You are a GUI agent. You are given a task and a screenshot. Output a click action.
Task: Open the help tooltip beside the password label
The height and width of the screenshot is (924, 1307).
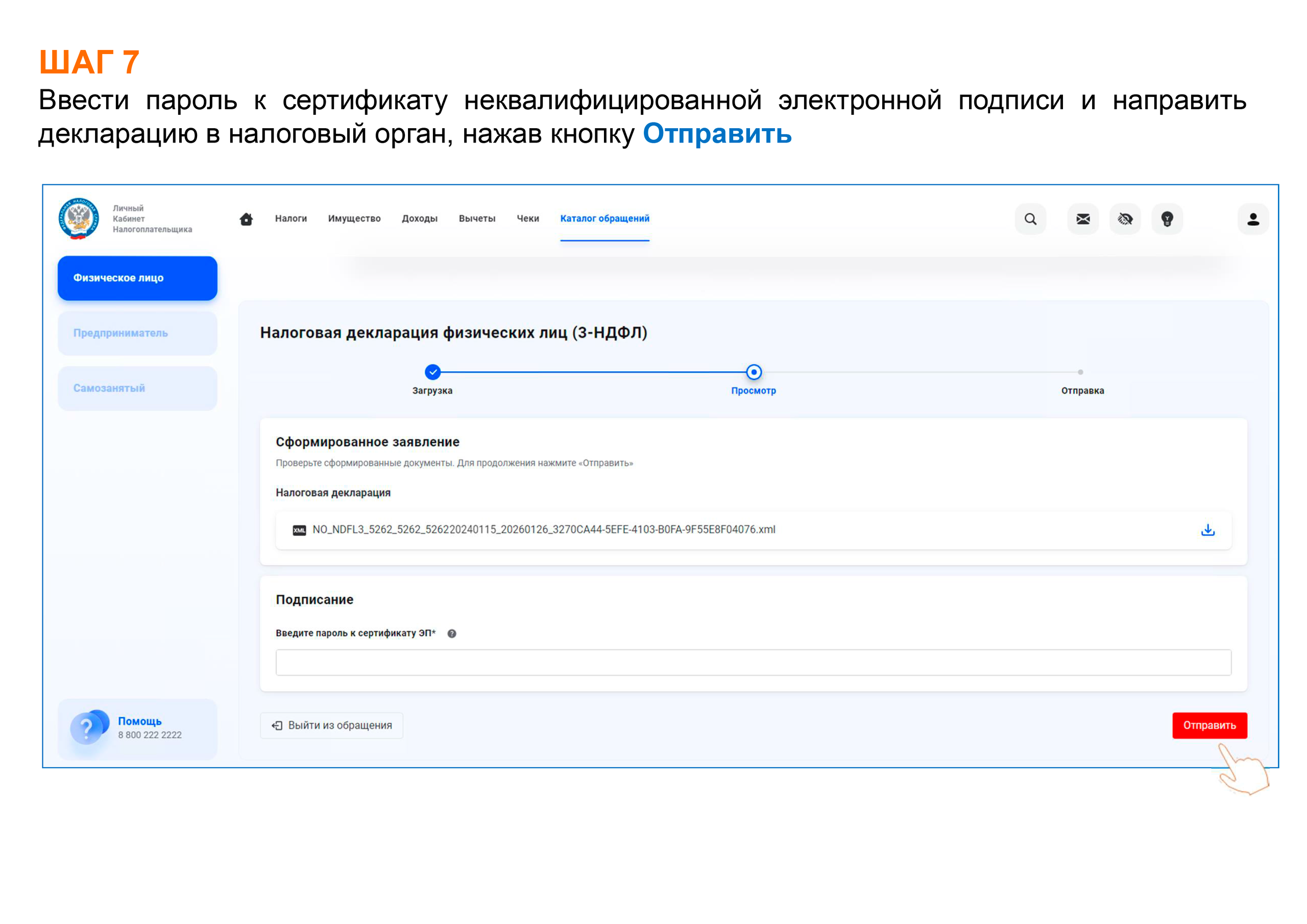point(451,633)
